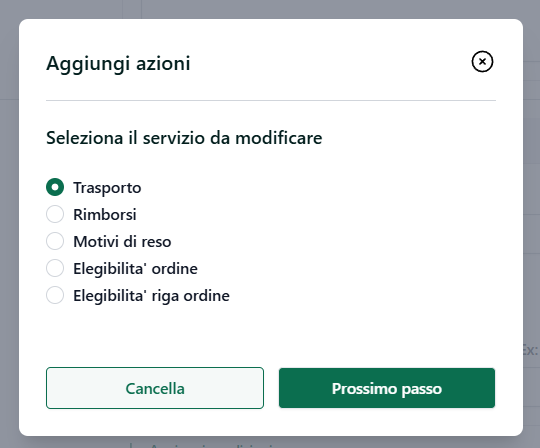
Task: Click the empty white space above the buttons
Action: [271, 336]
